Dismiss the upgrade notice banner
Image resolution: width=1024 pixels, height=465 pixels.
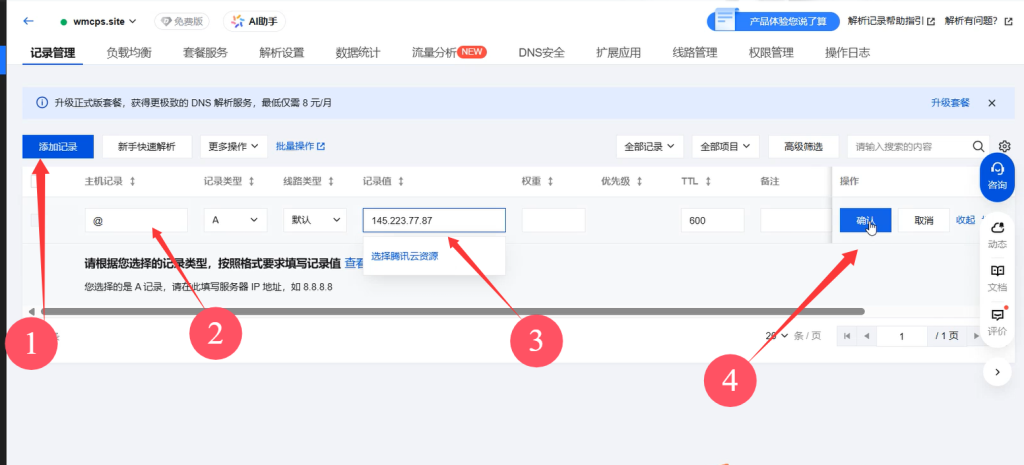[992, 103]
